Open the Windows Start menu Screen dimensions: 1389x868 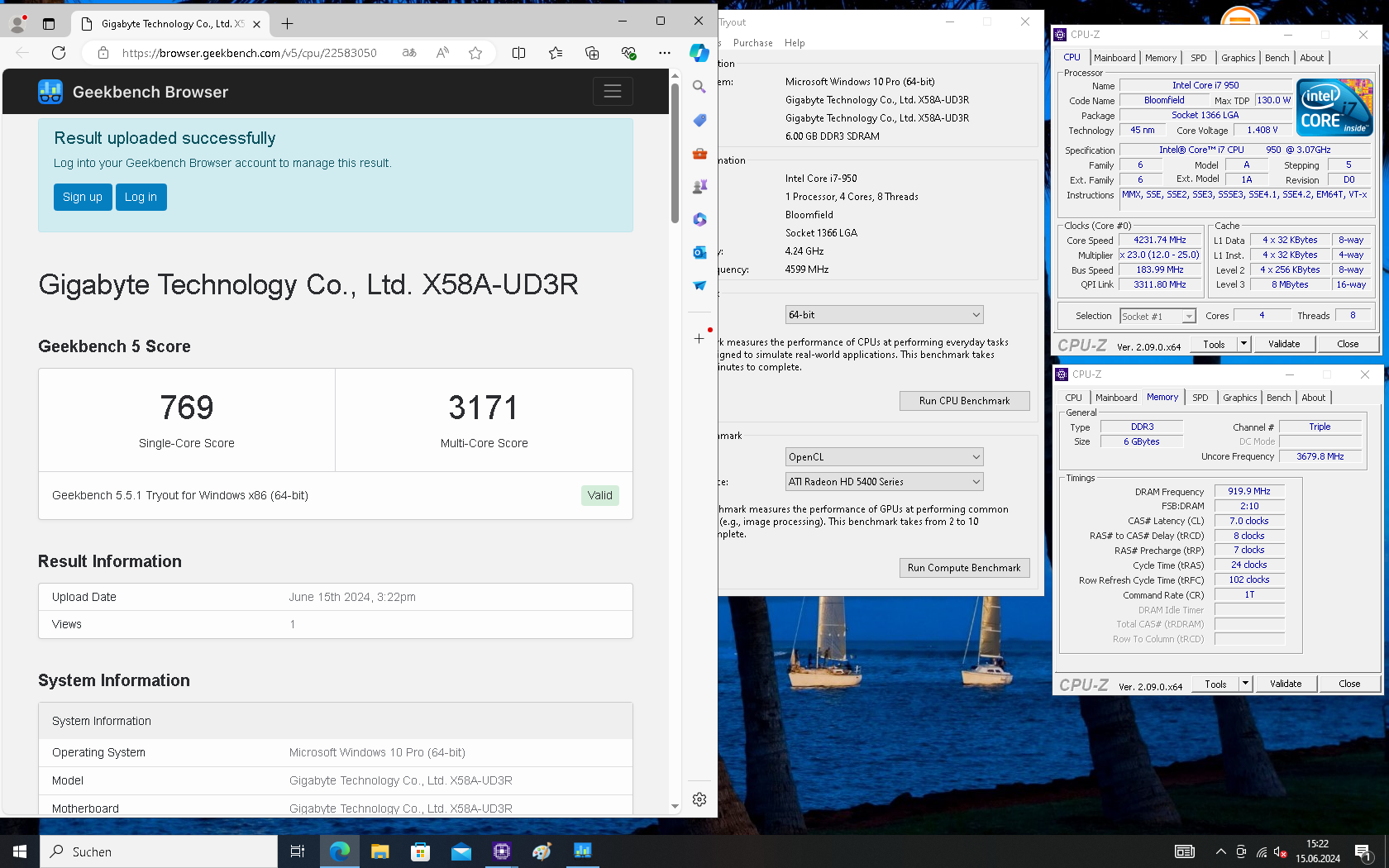tap(20, 851)
